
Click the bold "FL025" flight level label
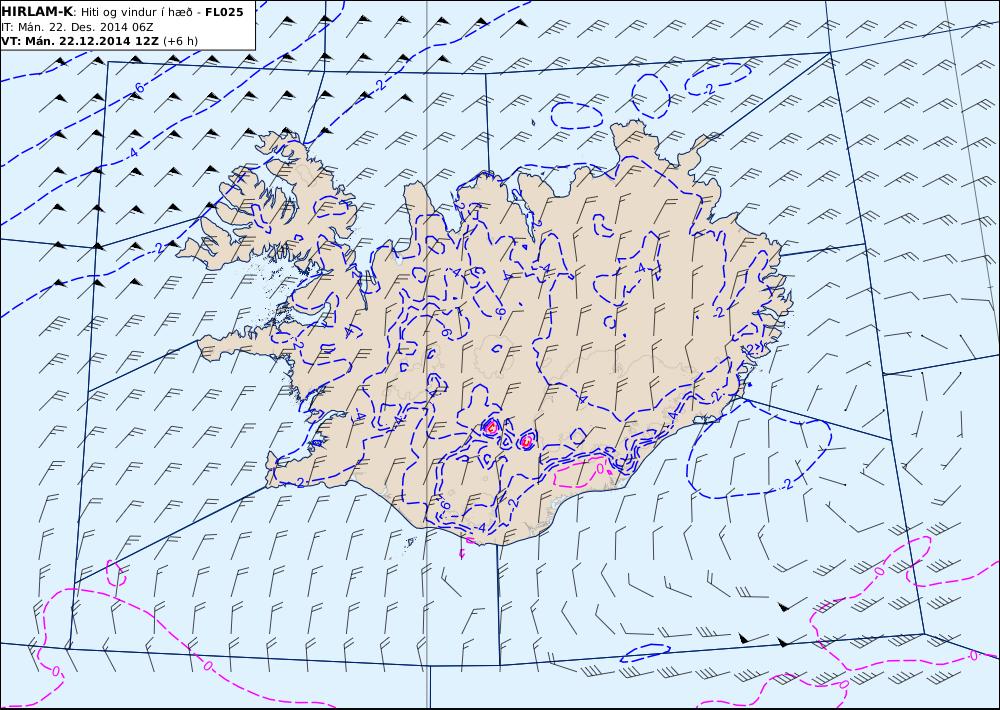224,12
